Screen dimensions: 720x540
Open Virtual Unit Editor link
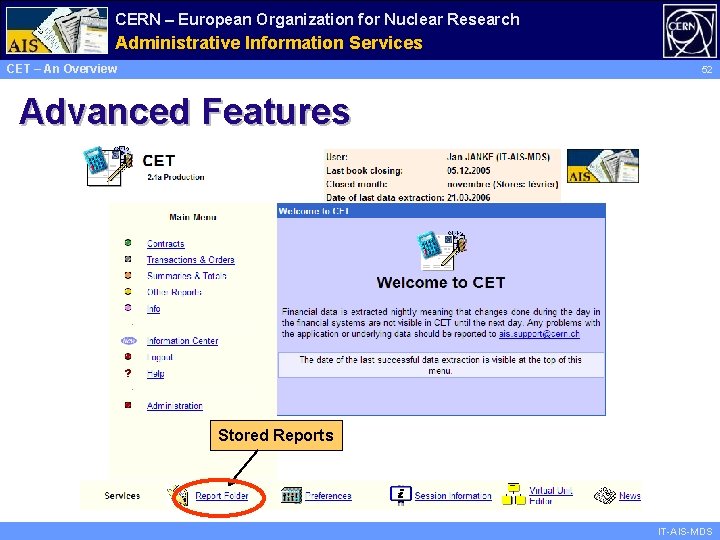pyautogui.click(x=551, y=495)
